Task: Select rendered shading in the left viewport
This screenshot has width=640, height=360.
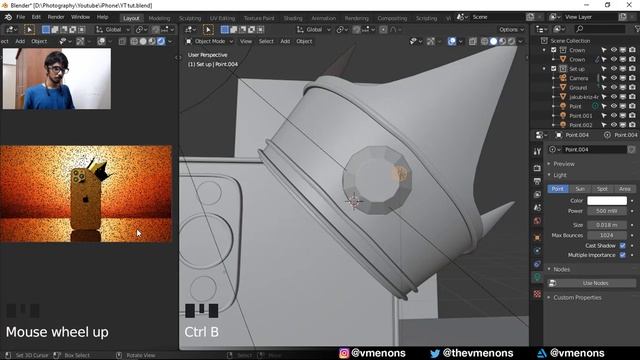Action: coord(161,41)
